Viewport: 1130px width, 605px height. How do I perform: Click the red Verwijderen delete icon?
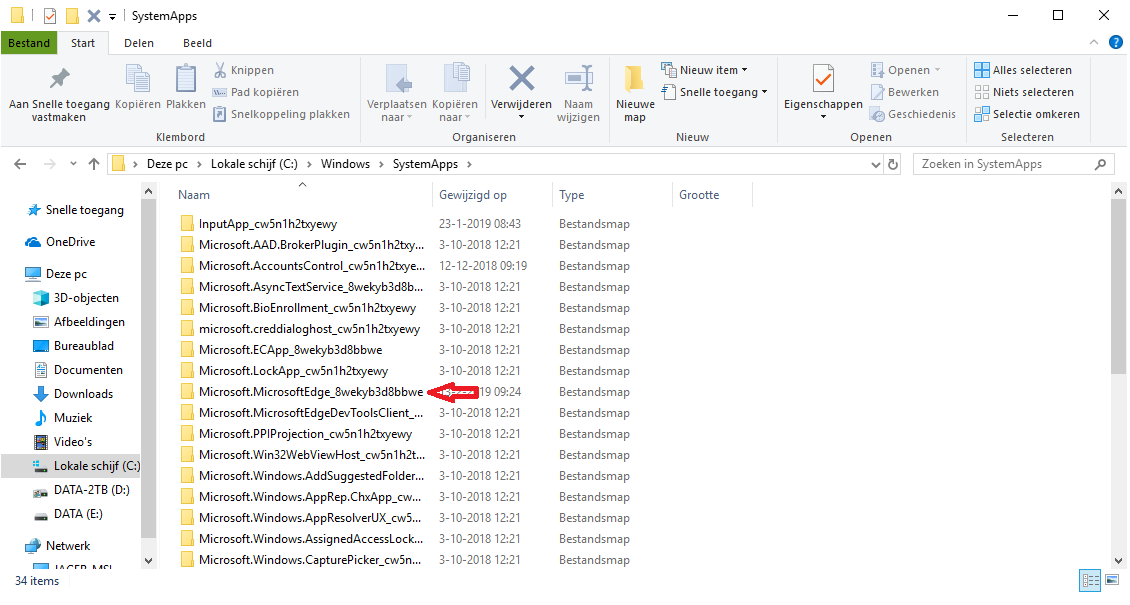[x=521, y=78]
